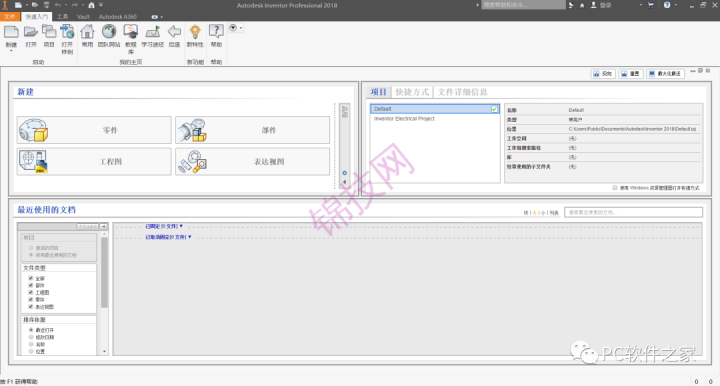Screen dimensions: 720x386
Task: Create a new 部件 (Assembly) file
Action: (253, 130)
